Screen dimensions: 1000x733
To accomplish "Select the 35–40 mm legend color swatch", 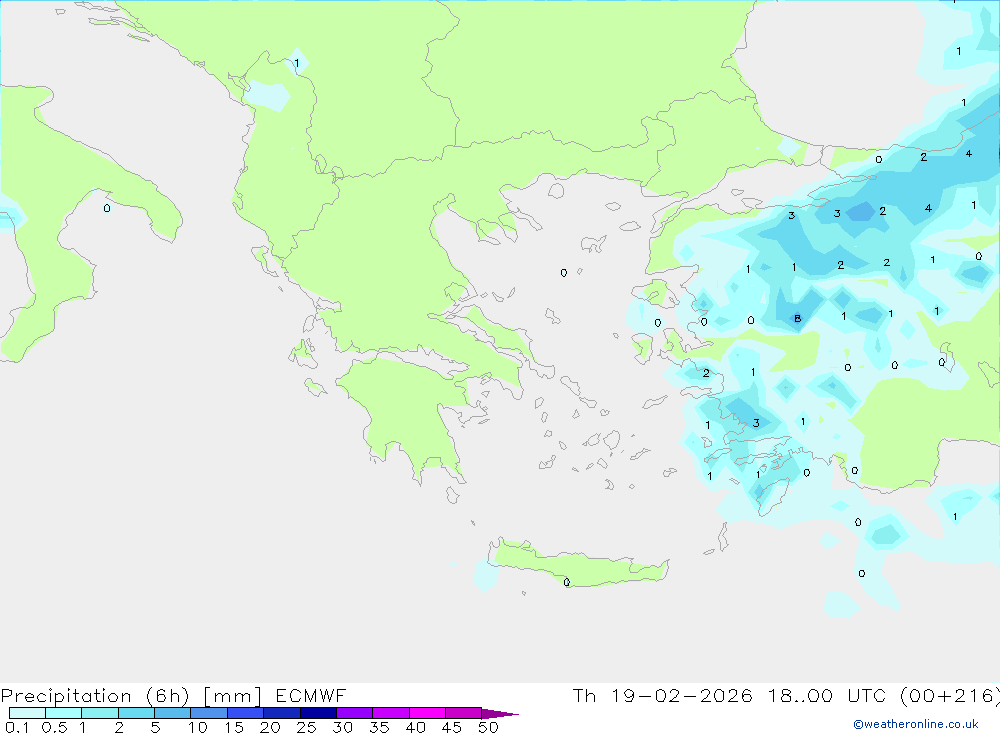I will tap(391, 713).
